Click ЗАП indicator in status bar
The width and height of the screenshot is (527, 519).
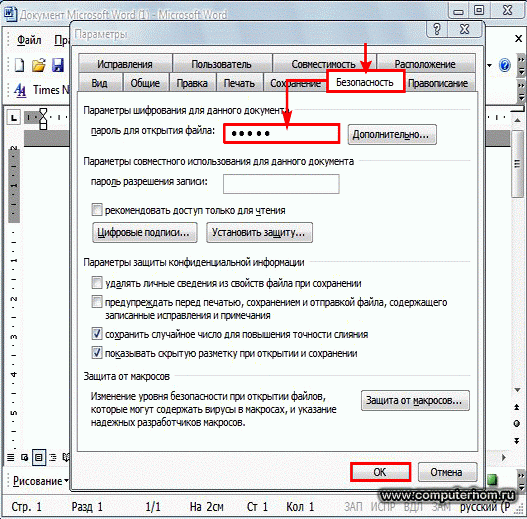coord(353,507)
